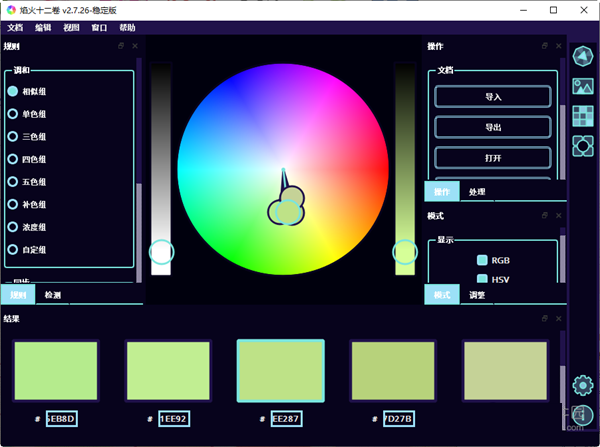This screenshot has width=600, height=447.
Task: Float the 规则 panel using its undock icon
Action: 122,46
